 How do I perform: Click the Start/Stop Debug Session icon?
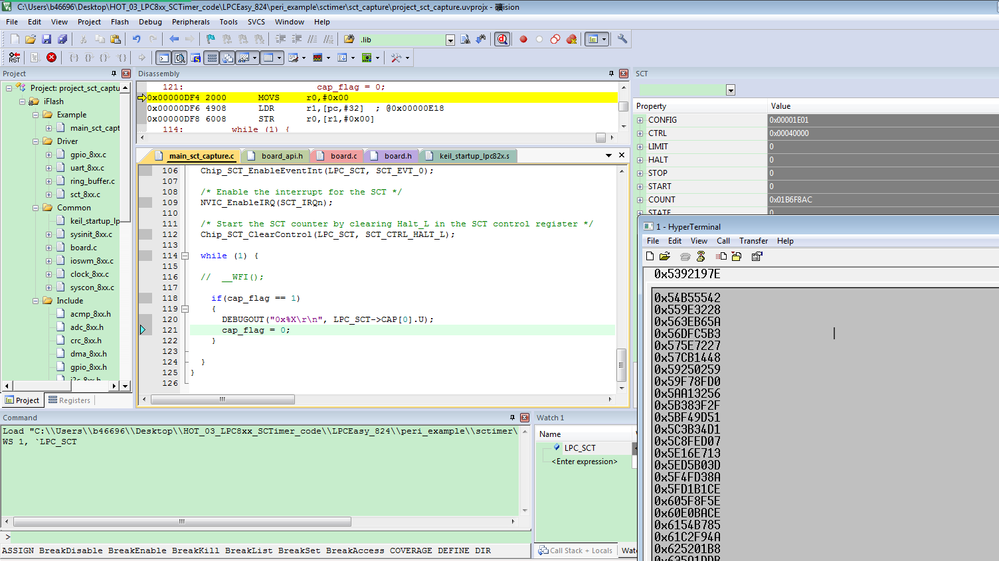point(502,39)
